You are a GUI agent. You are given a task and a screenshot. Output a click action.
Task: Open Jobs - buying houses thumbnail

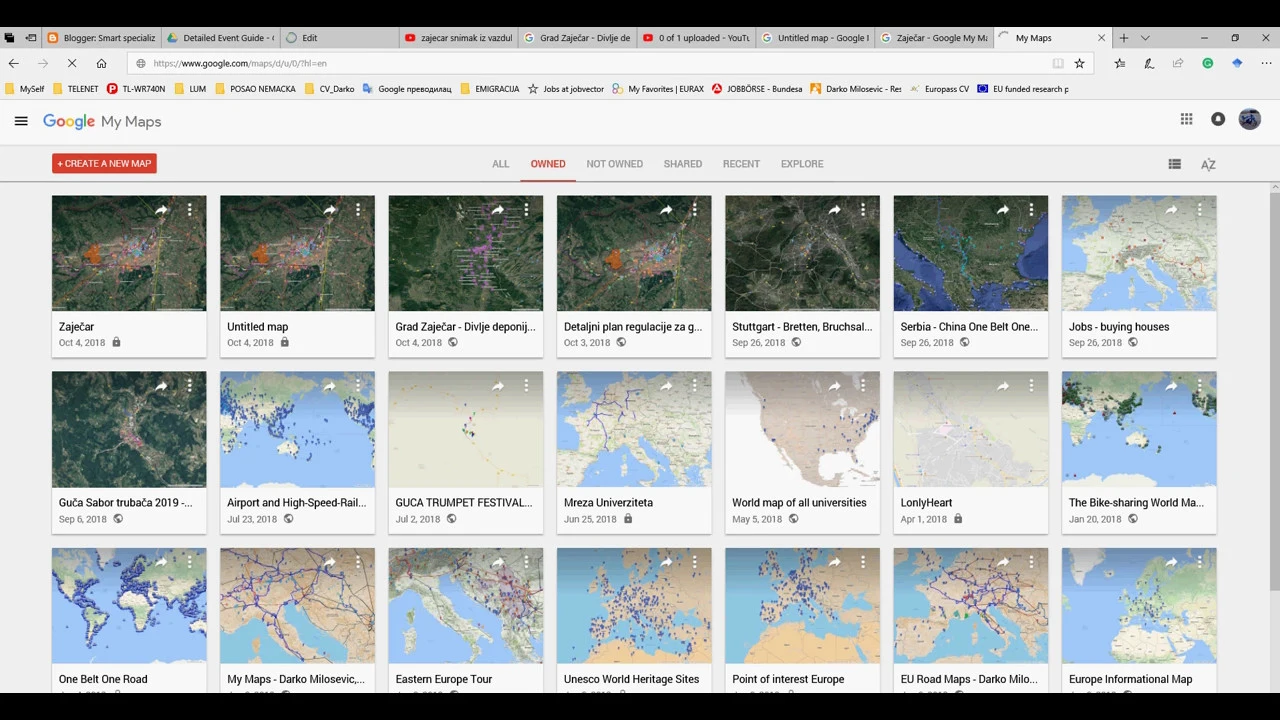coord(1139,253)
